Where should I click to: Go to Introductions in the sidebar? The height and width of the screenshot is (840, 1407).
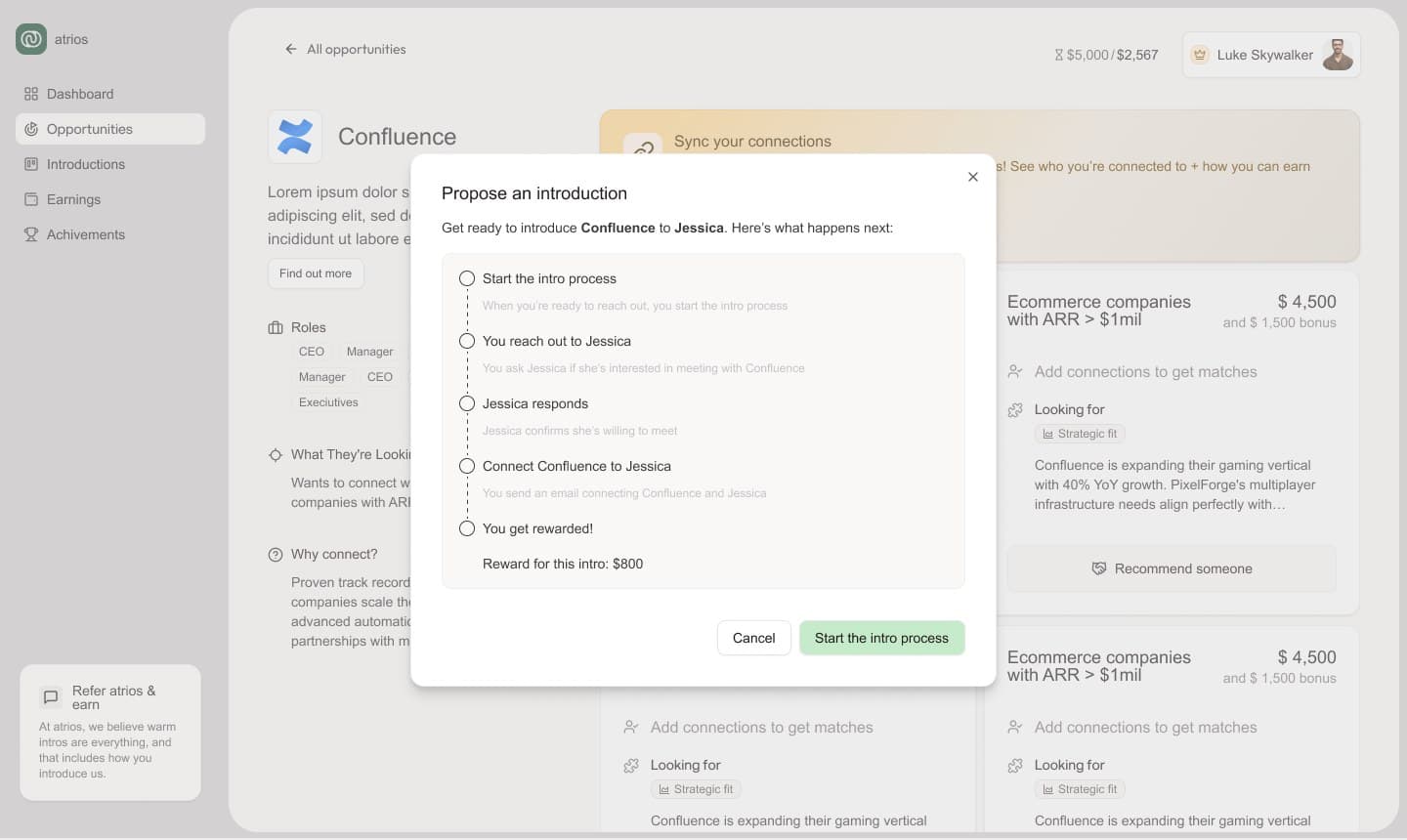coord(110,164)
